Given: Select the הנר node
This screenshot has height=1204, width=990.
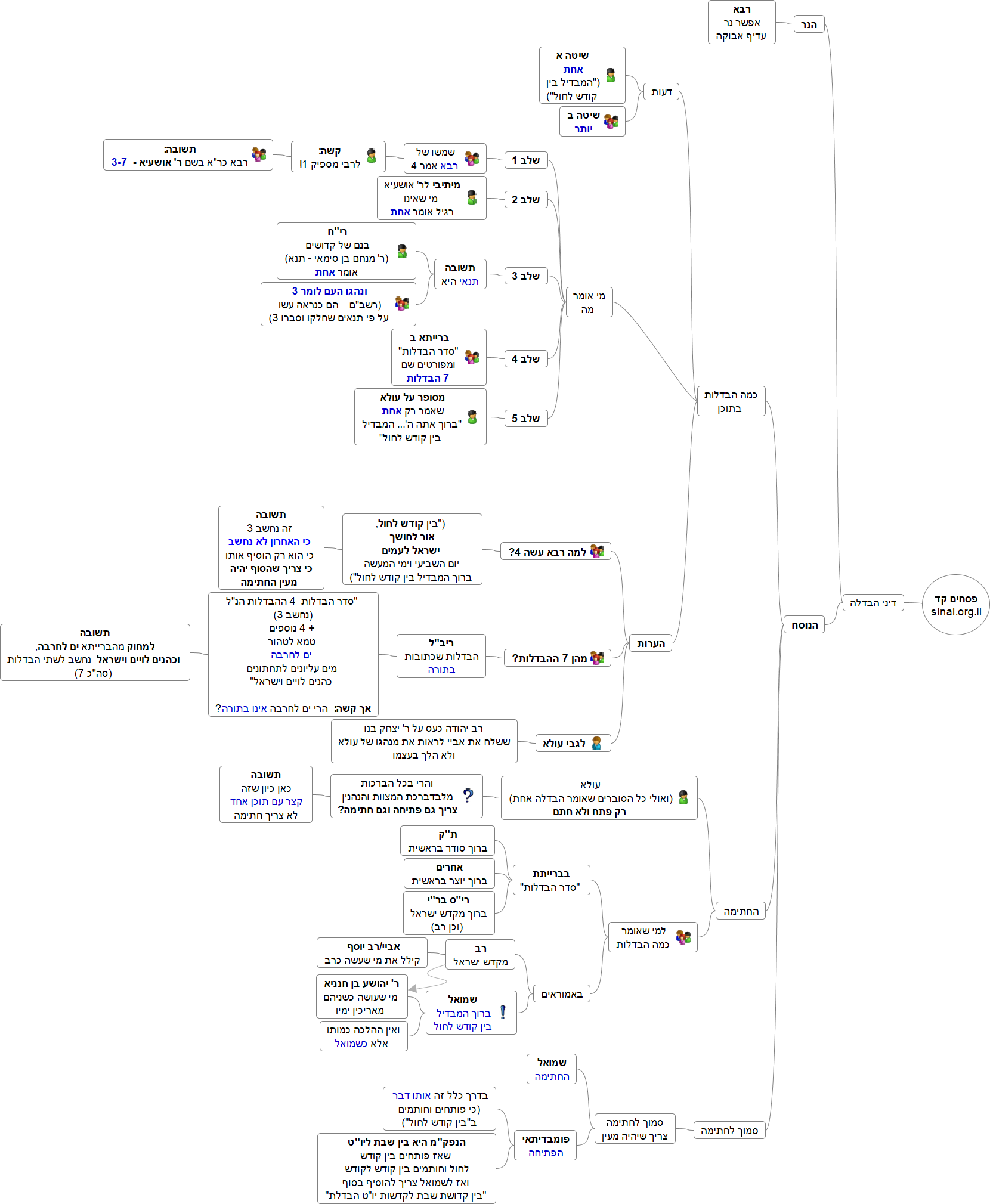Looking at the screenshot, I should click(809, 24).
